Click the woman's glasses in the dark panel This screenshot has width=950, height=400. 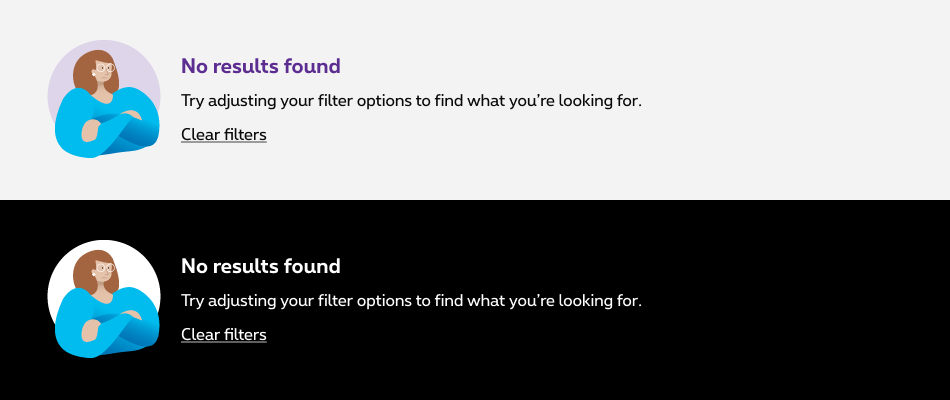click(x=104, y=271)
